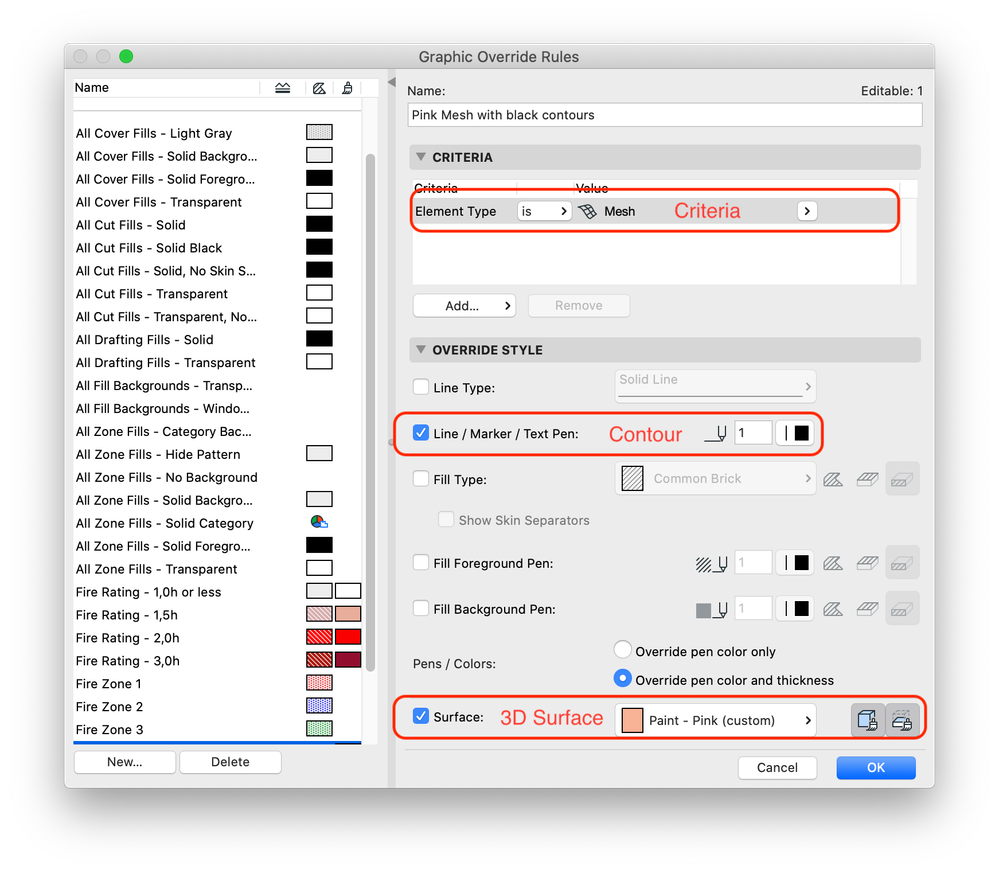Screen dimensions: 999x873
Task: Click the green window zoom button
Action: (x=126, y=57)
